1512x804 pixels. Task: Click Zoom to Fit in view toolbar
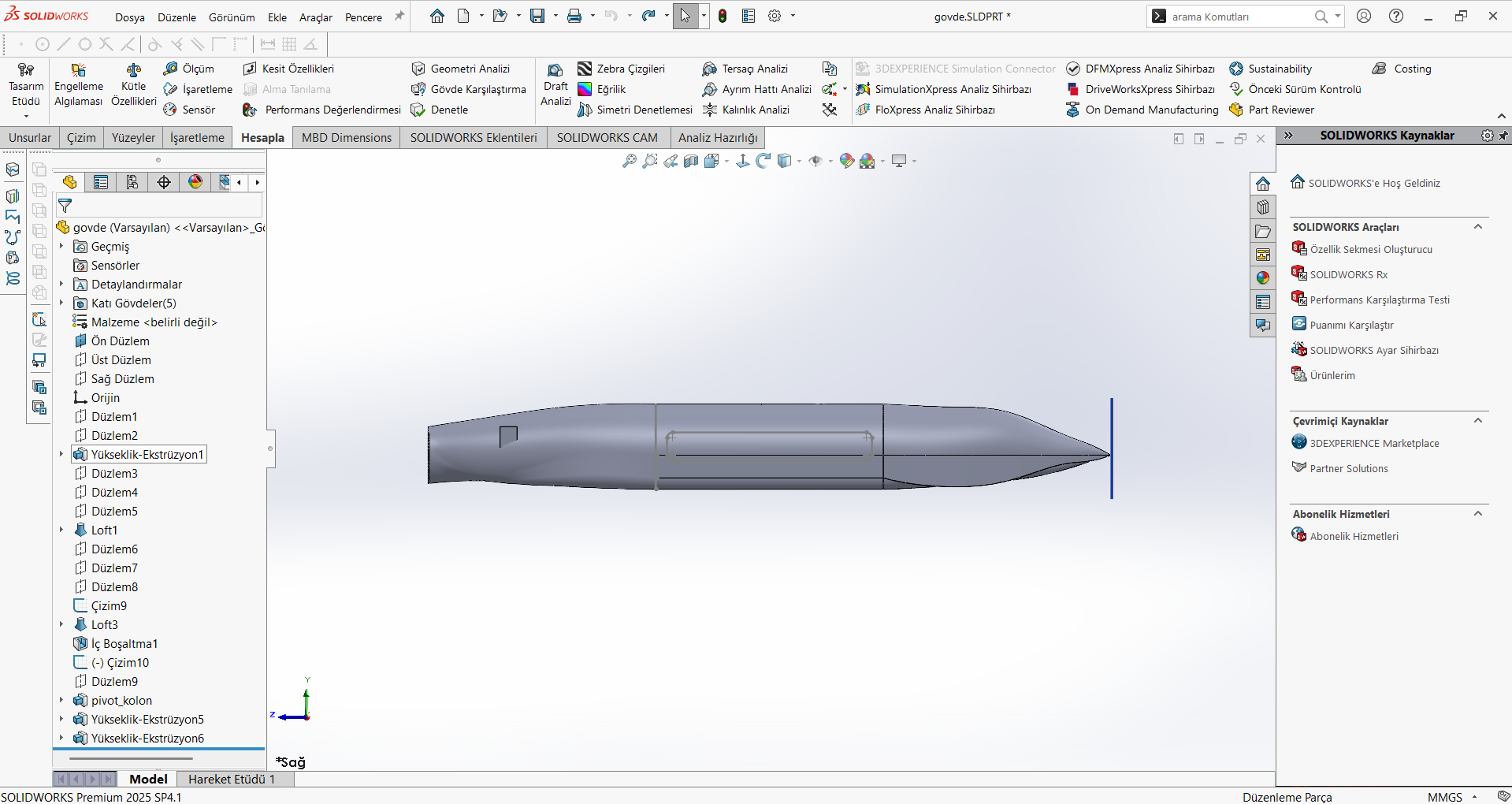click(x=629, y=161)
